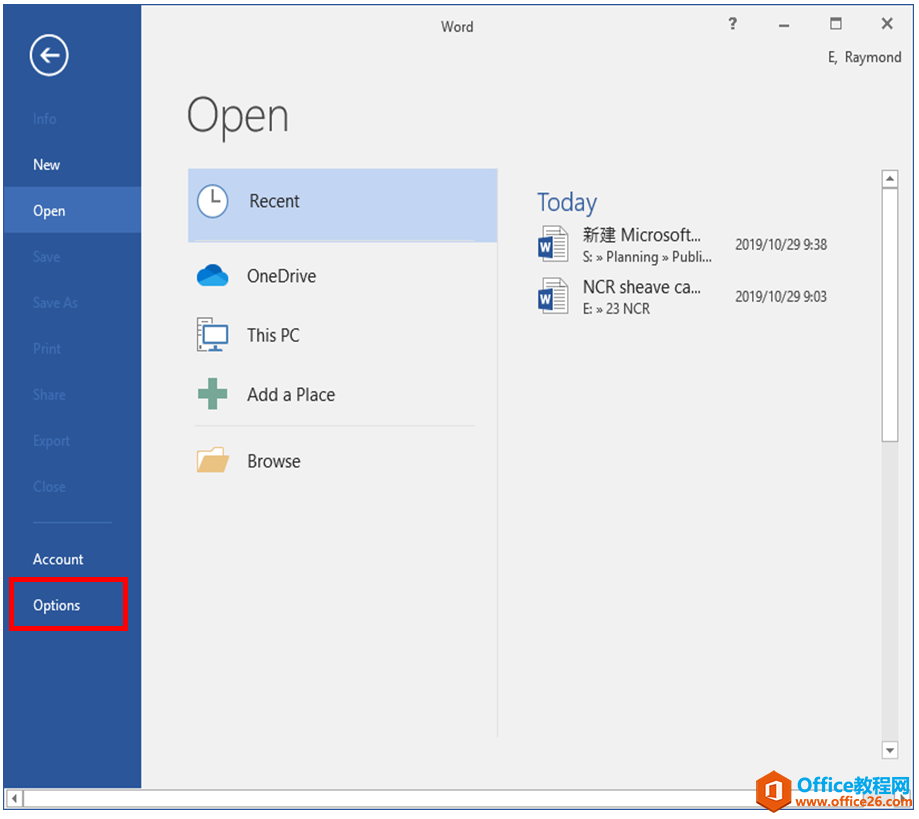Image resolution: width=919 pixels, height=819 pixels.
Task: Click the Recent clock icon
Action: tap(212, 201)
